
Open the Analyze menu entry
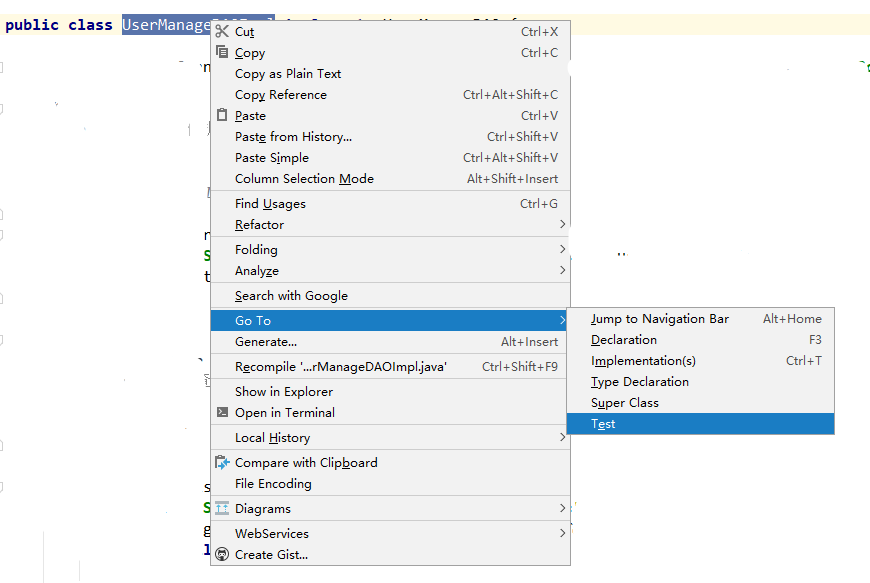coord(390,271)
